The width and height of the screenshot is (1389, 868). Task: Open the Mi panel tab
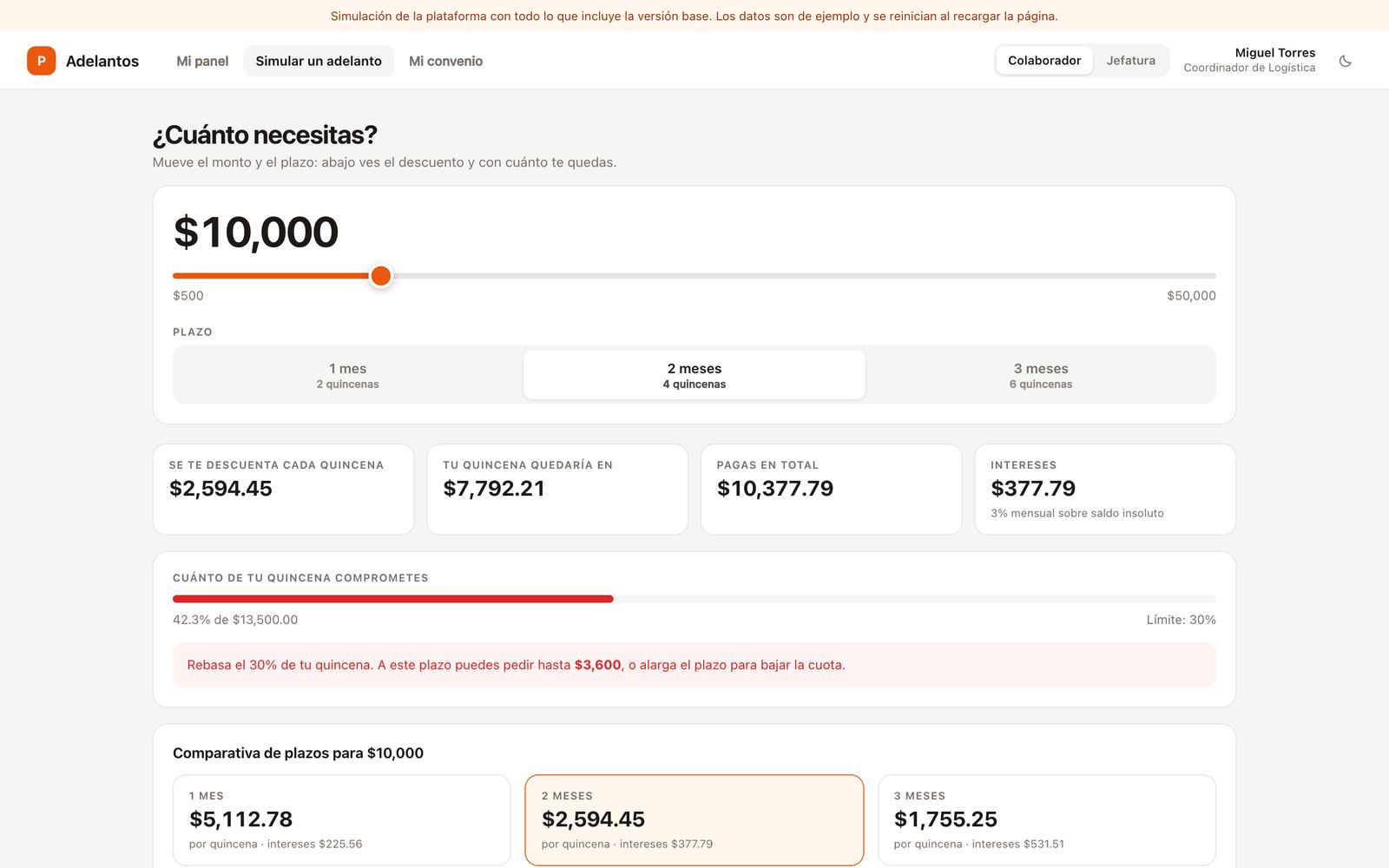click(202, 61)
